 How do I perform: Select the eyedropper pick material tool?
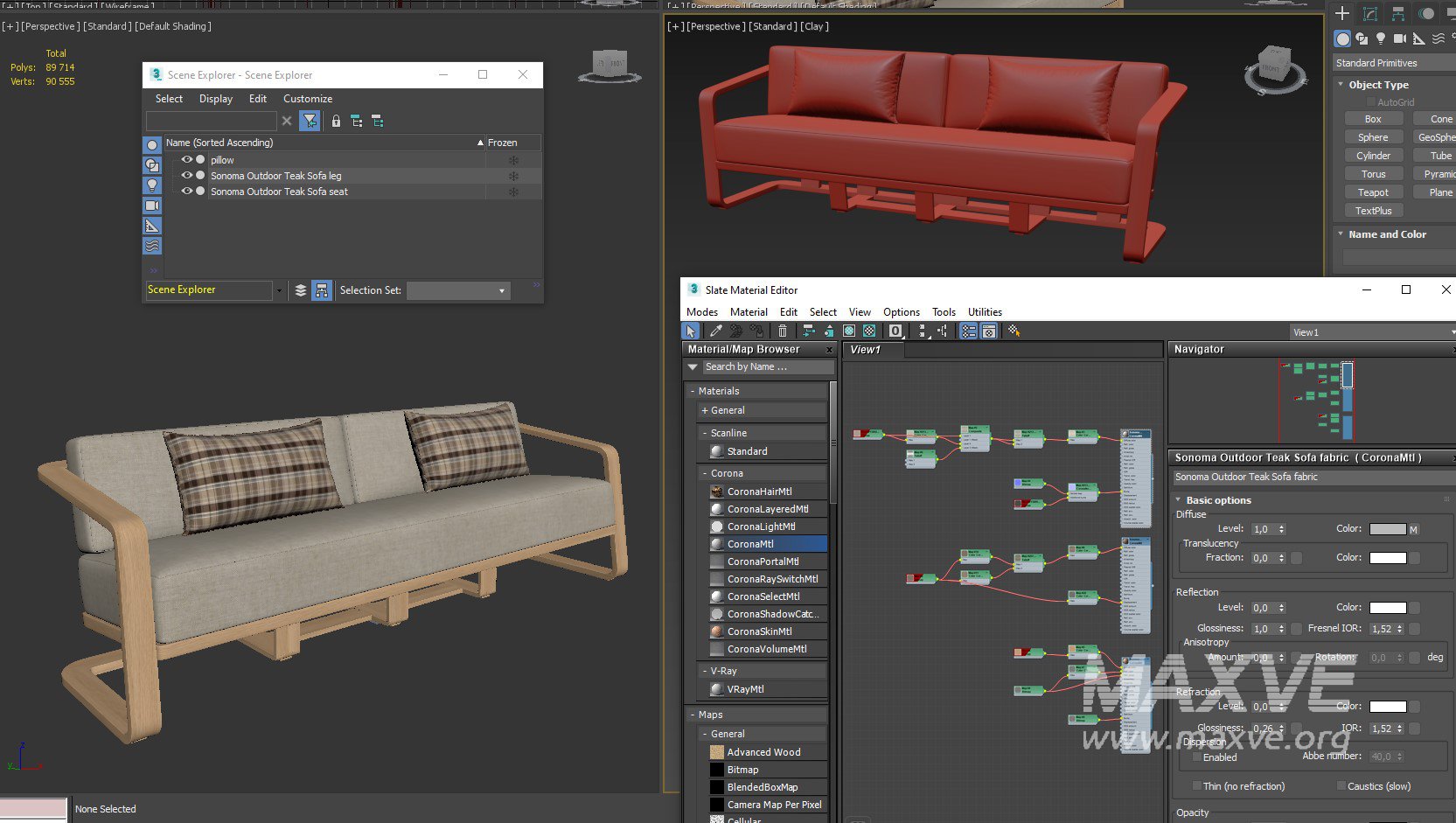click(x=716, y=331)
